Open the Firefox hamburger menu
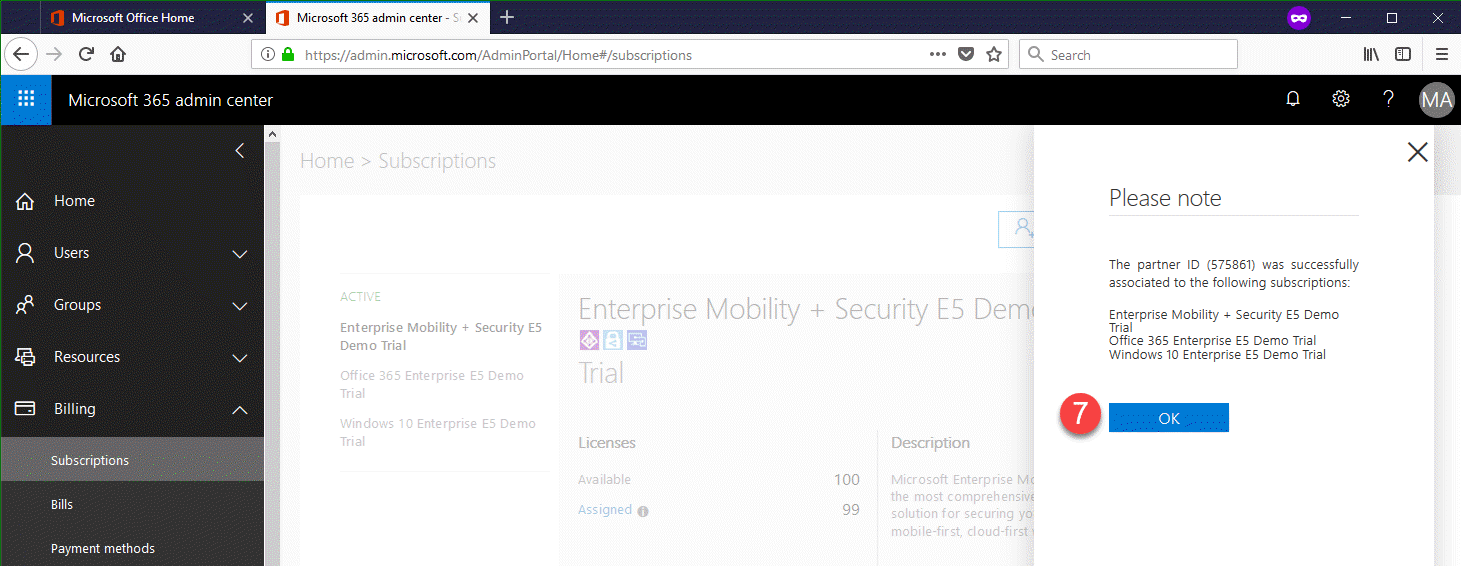 (1442, 54)
